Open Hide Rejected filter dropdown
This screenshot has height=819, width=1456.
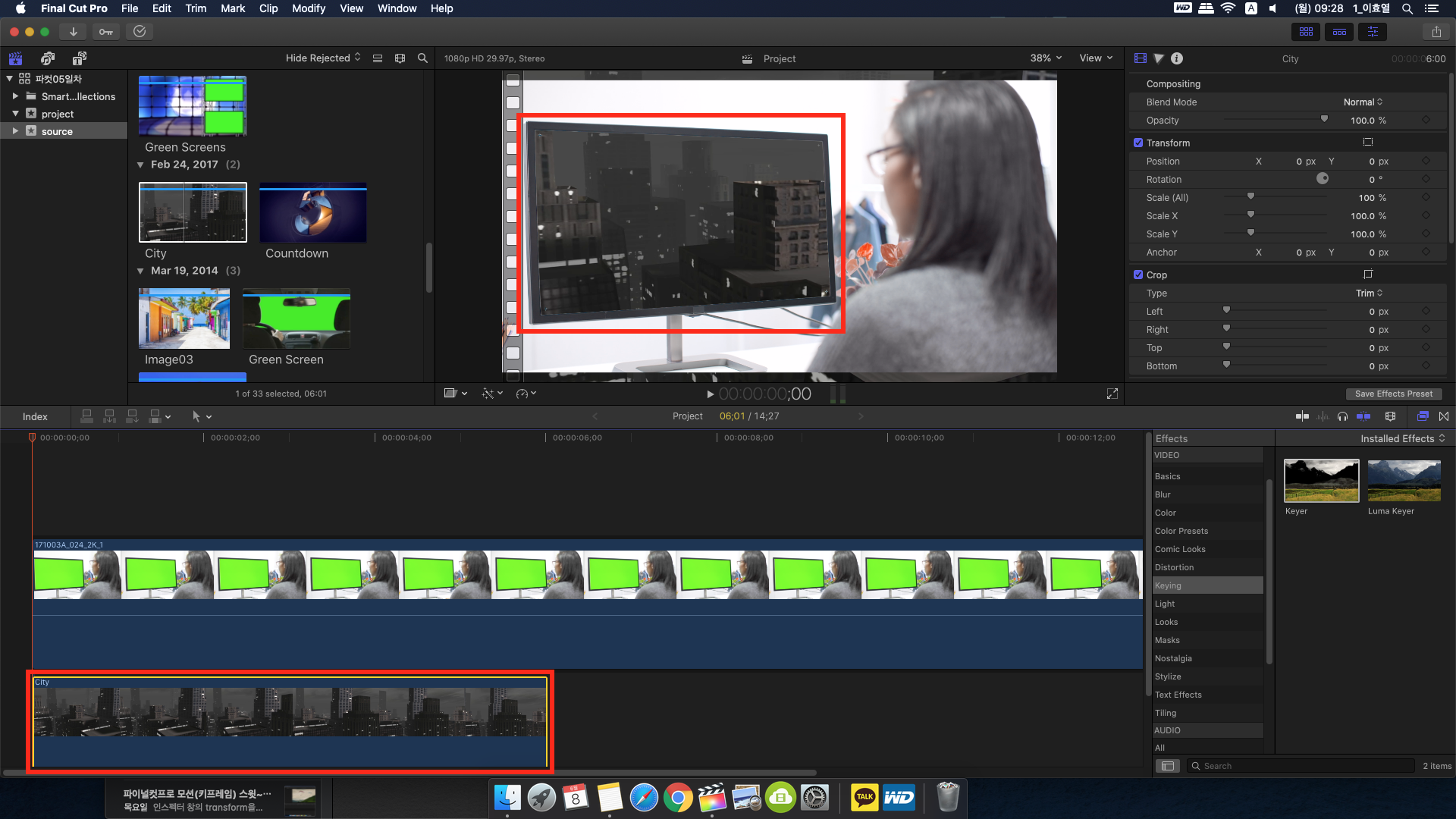[323, 58]
